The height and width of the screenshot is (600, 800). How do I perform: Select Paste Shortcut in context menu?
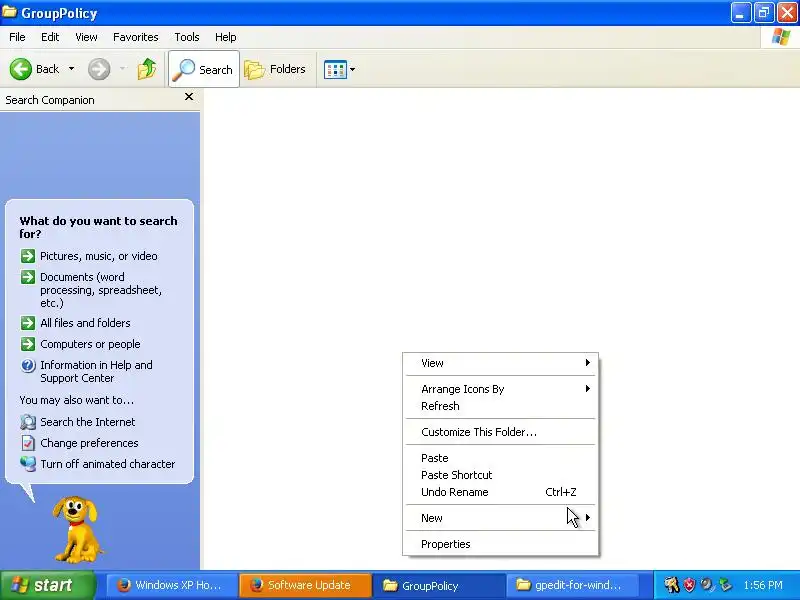(x=500, y=475)
